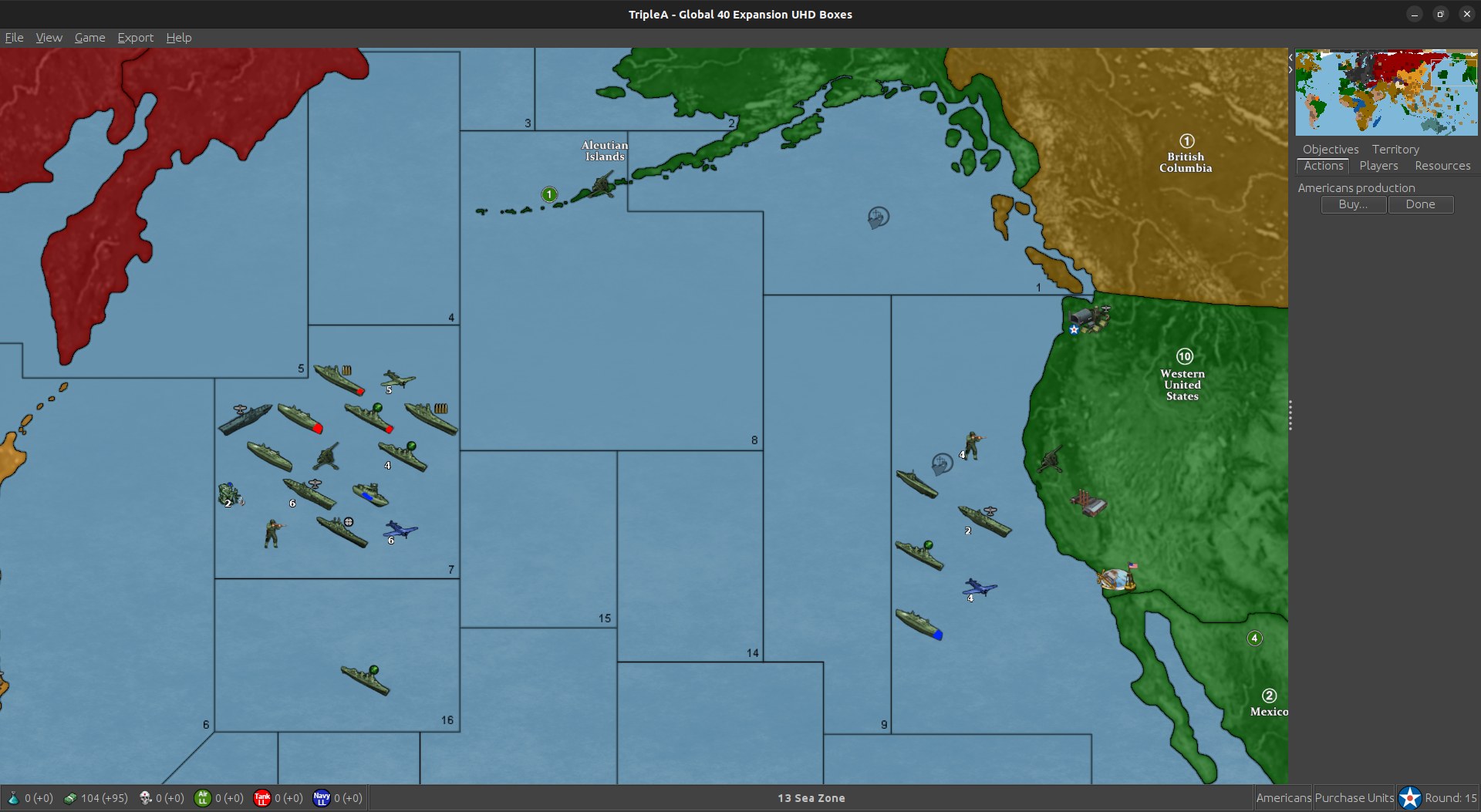Image resolution: width=1481 pixels, height=812 pixels.
Task: Click the Tank LL resource icon
Action: (262, 798)
